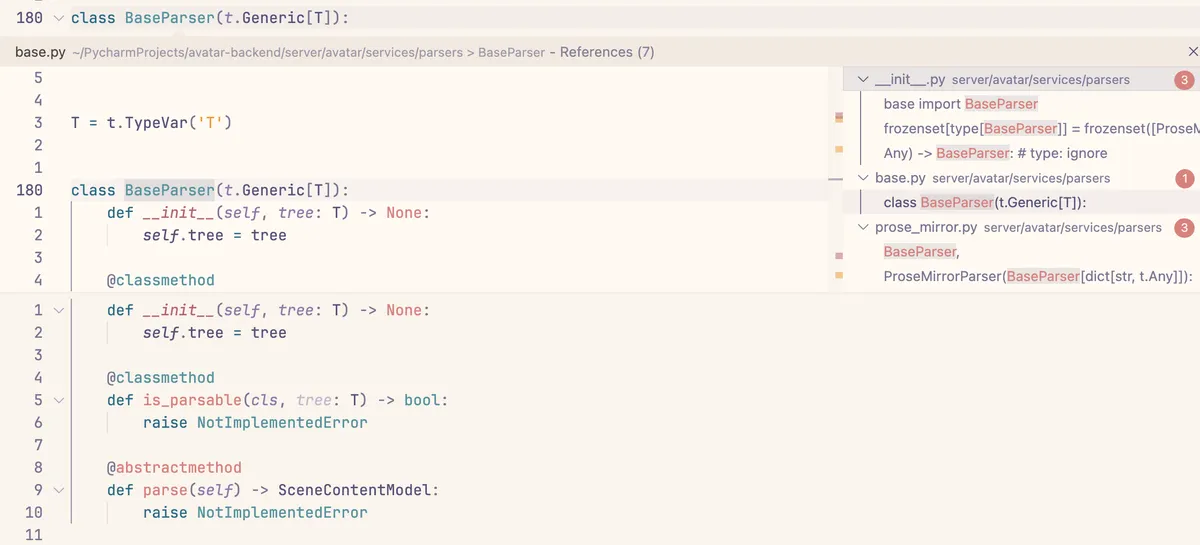Collapse the base.py references group
Image resolution: width=1200 pixels, height=545 pixels.
click(x=863, y=178)
